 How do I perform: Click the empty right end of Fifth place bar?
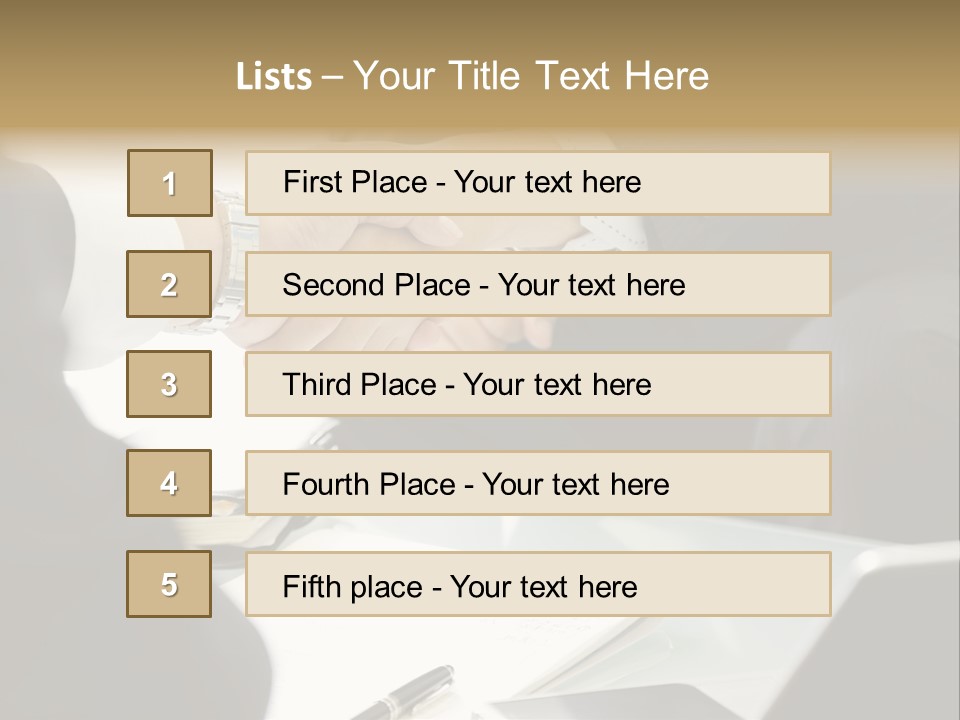click(x=760, y=584)
